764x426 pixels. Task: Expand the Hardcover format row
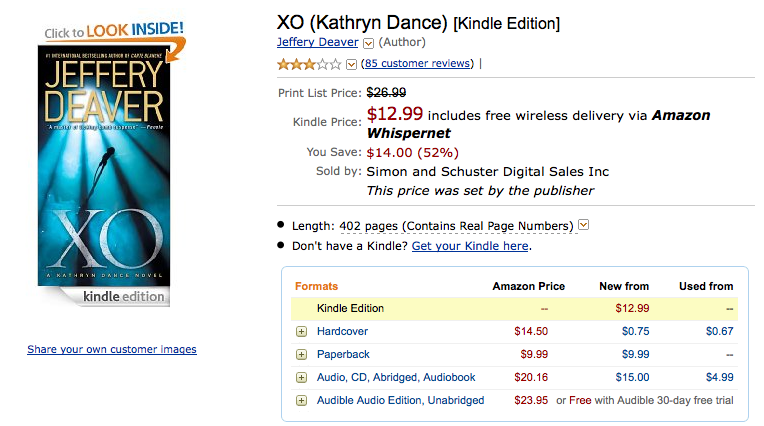[302, 331]
